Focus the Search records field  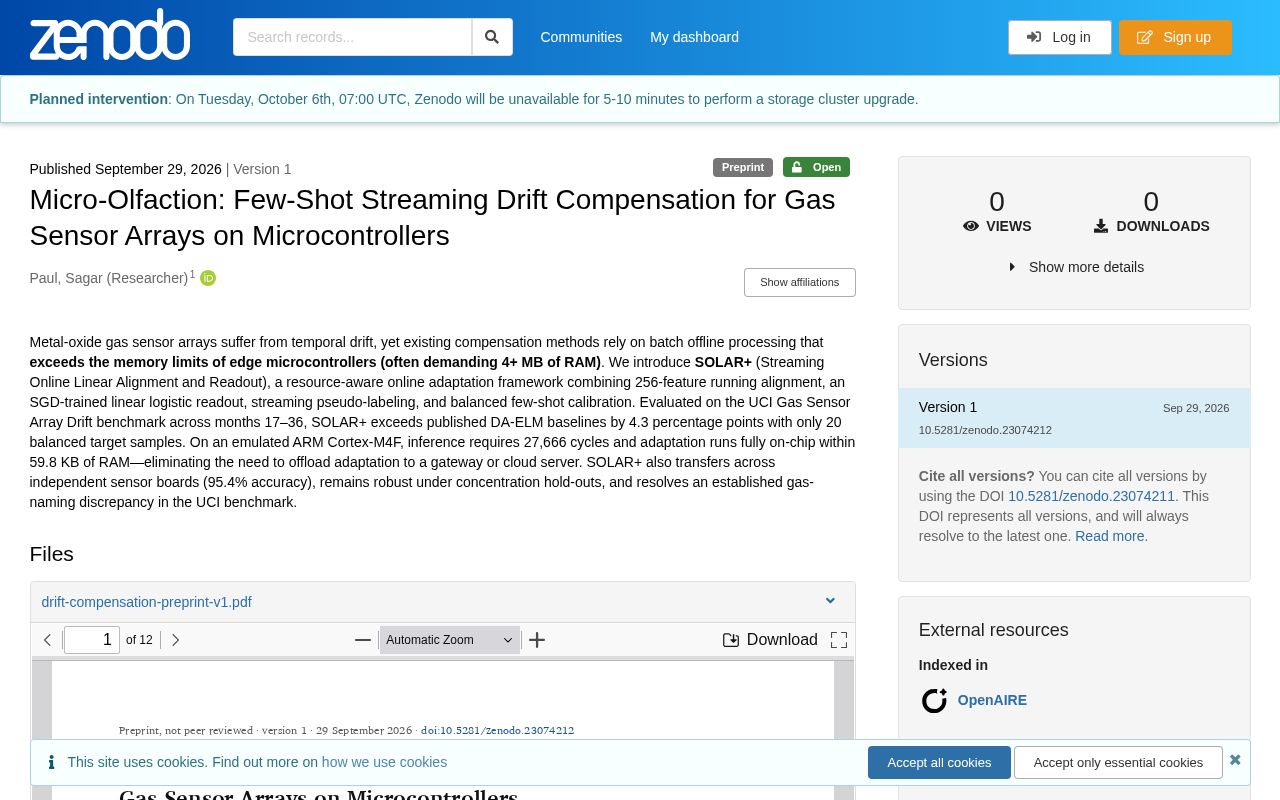352,37
